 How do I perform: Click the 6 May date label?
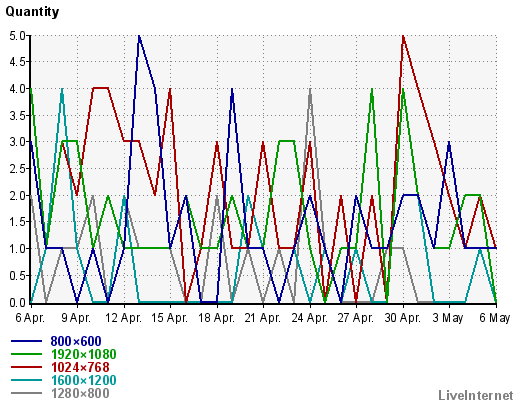click(495, 318)
